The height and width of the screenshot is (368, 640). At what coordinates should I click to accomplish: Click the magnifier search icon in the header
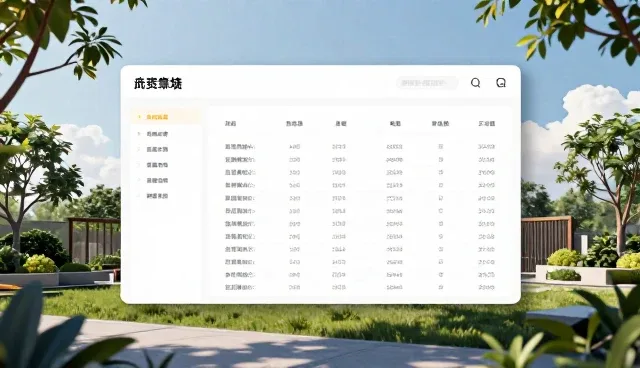tap(476, 83)
